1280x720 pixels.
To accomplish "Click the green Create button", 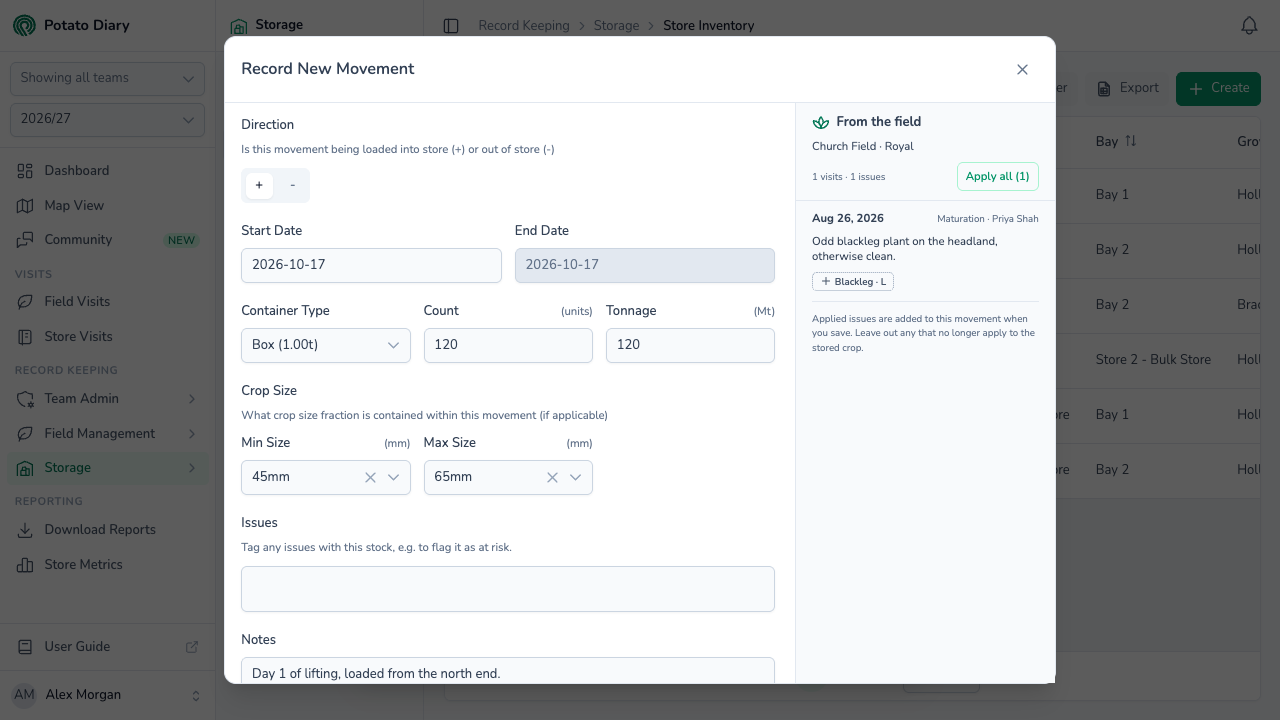I will click(x=1218, y=89).
